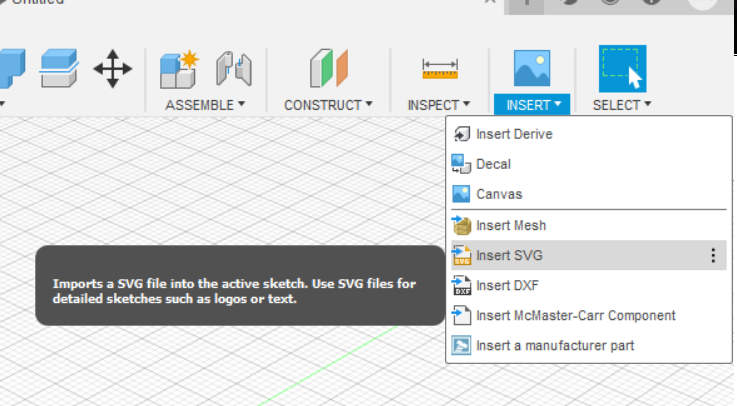Expand the ASSEMBLE dropdown

[x=205, y=104]
